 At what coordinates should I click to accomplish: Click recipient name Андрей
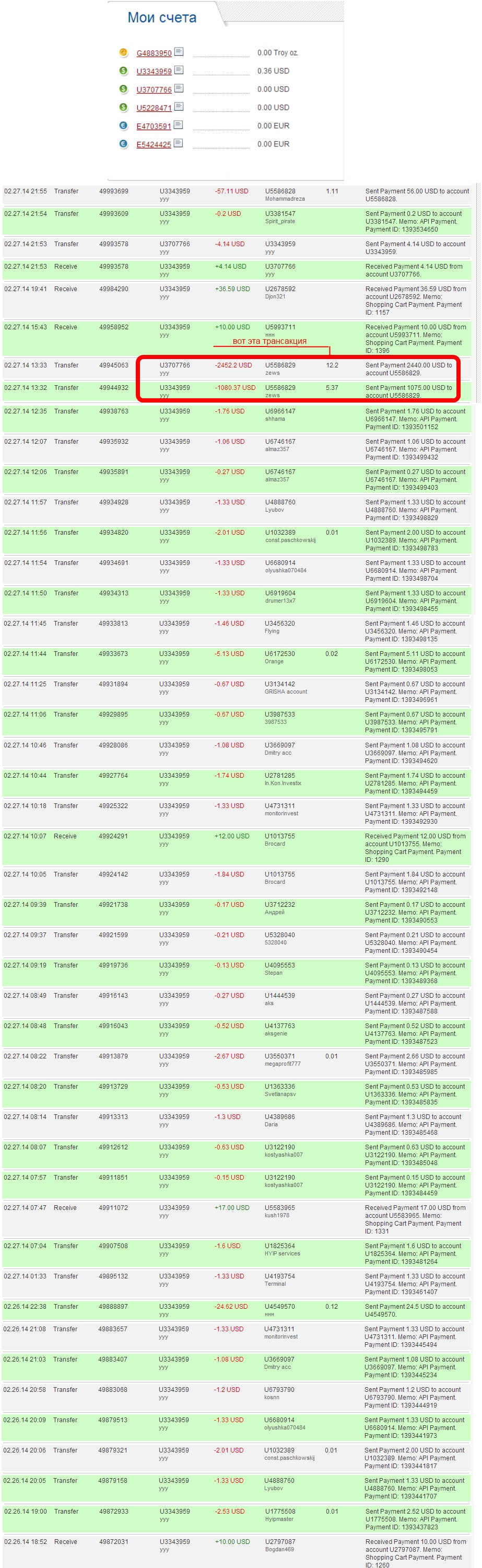click(274, 913)
